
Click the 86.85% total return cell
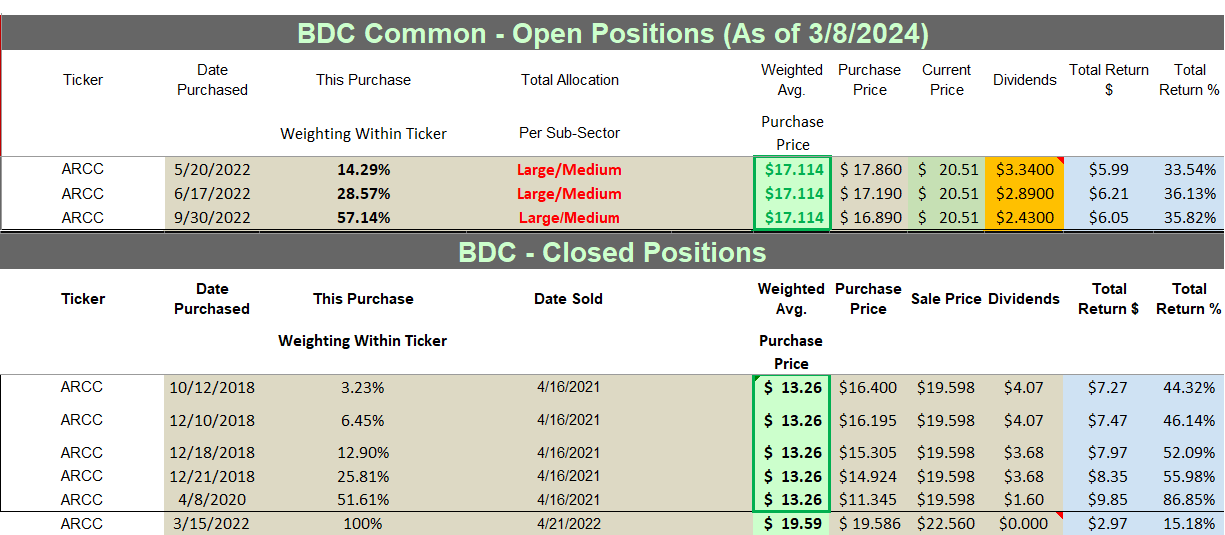(x=1189, y=500)
